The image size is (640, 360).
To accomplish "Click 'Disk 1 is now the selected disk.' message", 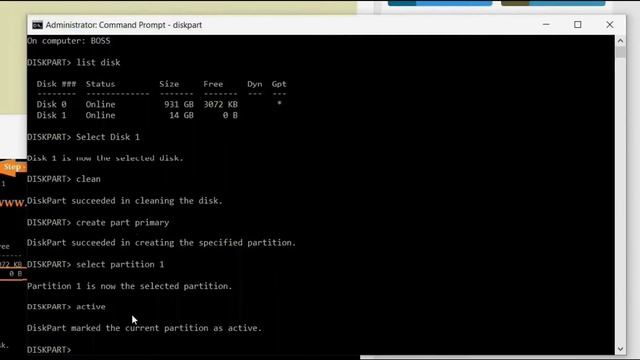I will [x=105, y=158].
